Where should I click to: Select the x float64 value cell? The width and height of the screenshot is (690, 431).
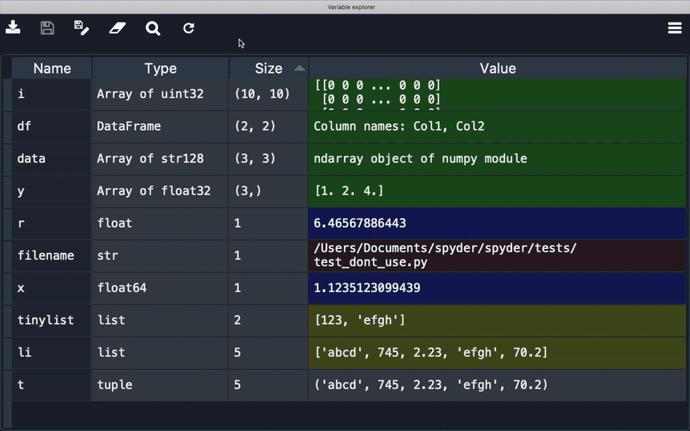point(497,288)
